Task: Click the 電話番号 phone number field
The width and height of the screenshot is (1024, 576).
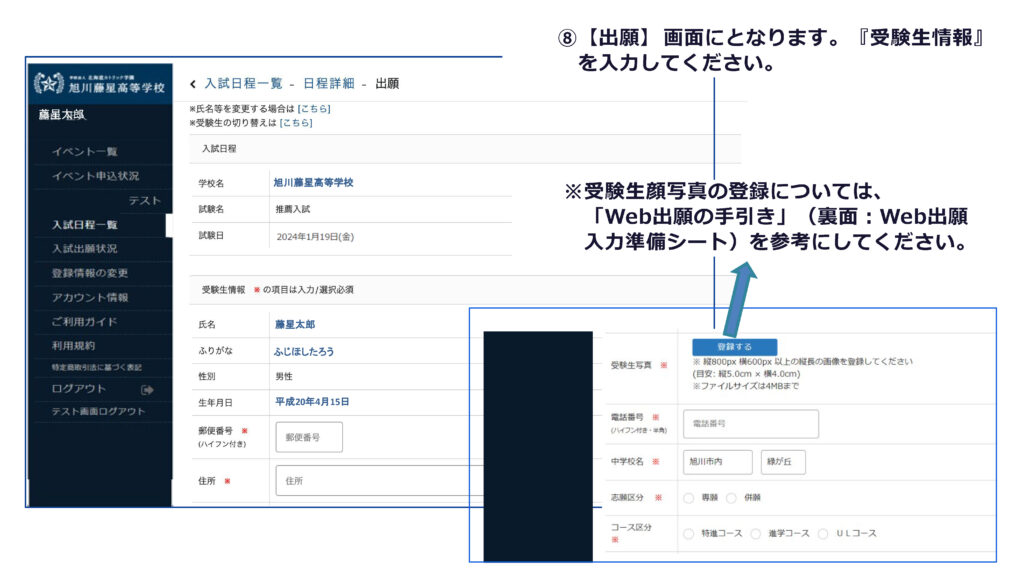Action: pyautogui.click(x=750, y=424)
